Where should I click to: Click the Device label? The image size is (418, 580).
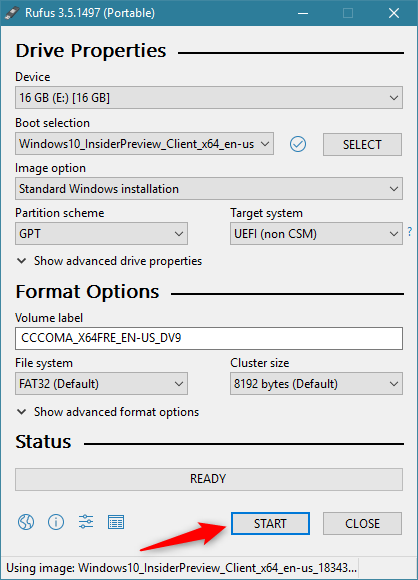coord(33,77)
